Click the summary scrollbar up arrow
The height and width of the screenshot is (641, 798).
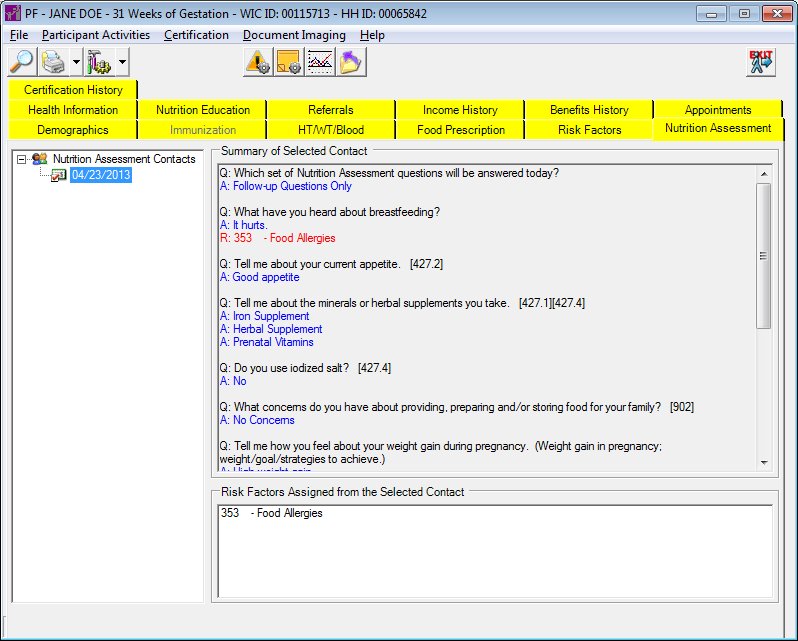(x=763, y=174)
